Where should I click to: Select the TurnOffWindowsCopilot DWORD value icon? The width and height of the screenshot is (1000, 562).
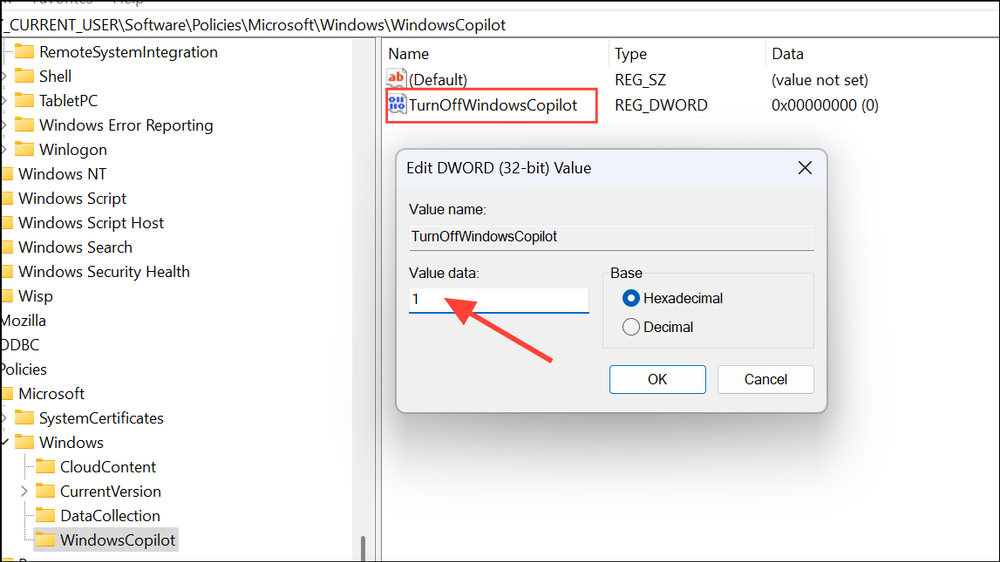click(397, 105)
